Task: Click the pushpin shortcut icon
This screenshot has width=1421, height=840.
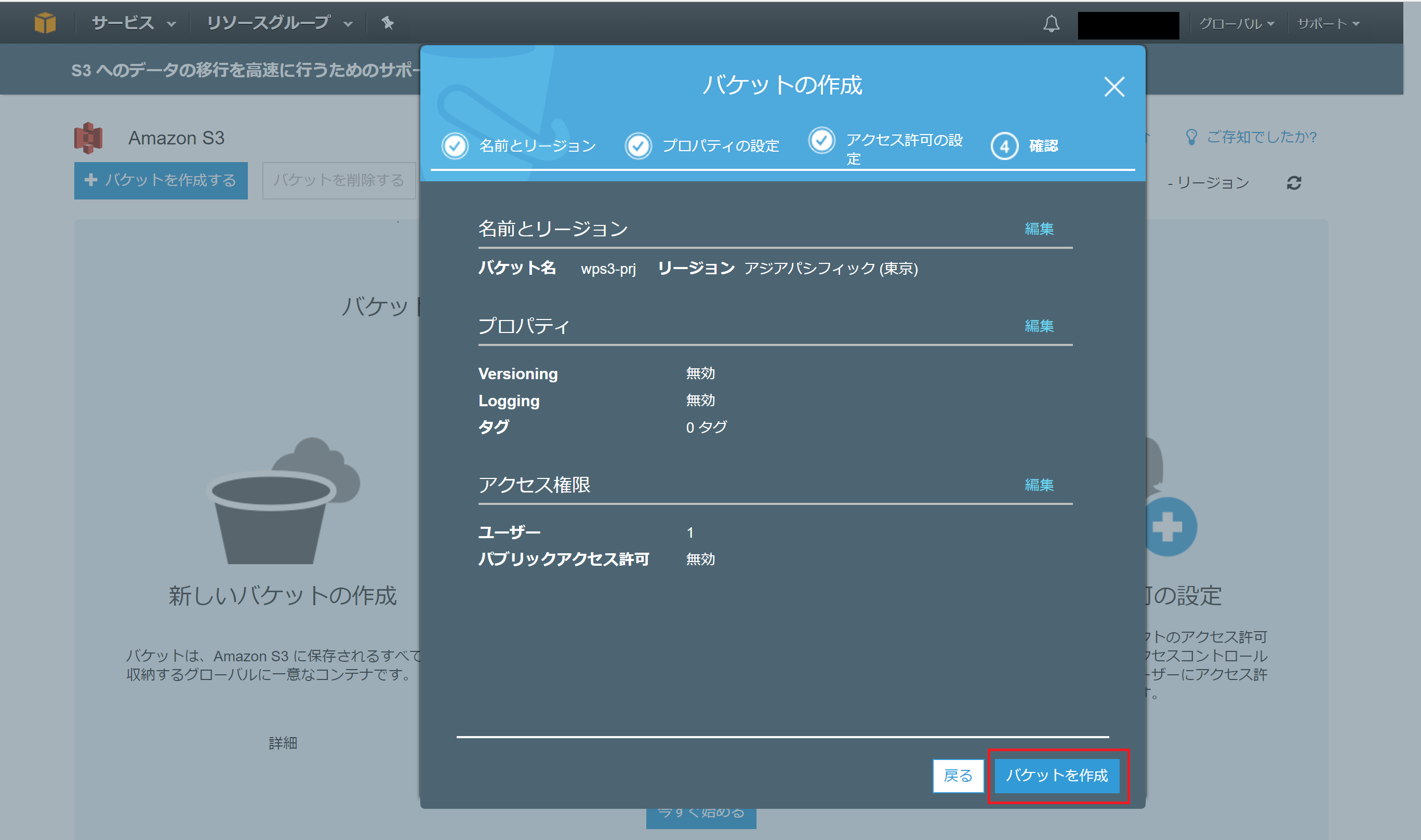Action: coord(388,23)
